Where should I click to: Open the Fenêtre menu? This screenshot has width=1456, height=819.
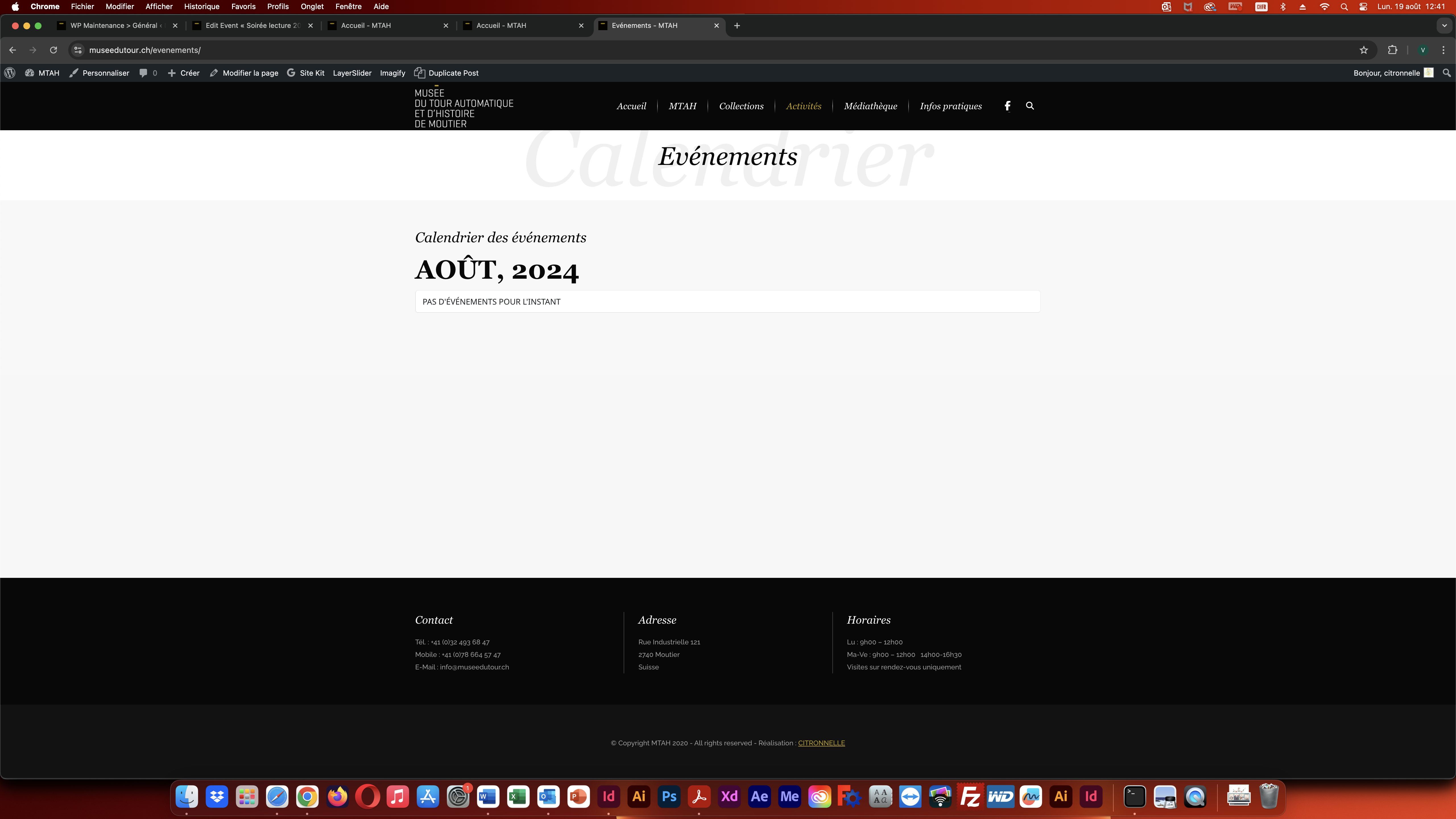click(x=348, y=7)
